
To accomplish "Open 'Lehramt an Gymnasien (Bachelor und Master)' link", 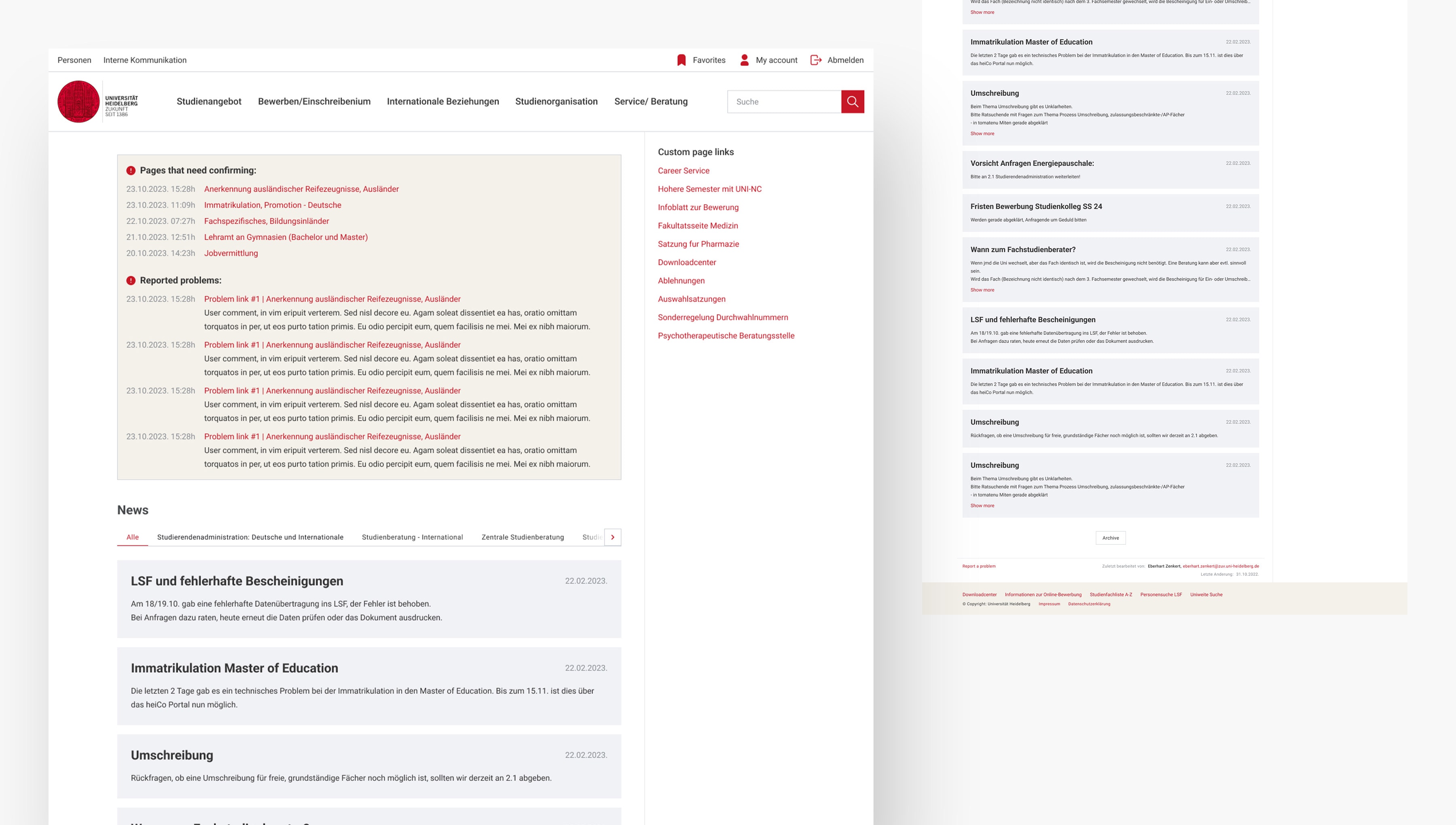I will 286,237.
